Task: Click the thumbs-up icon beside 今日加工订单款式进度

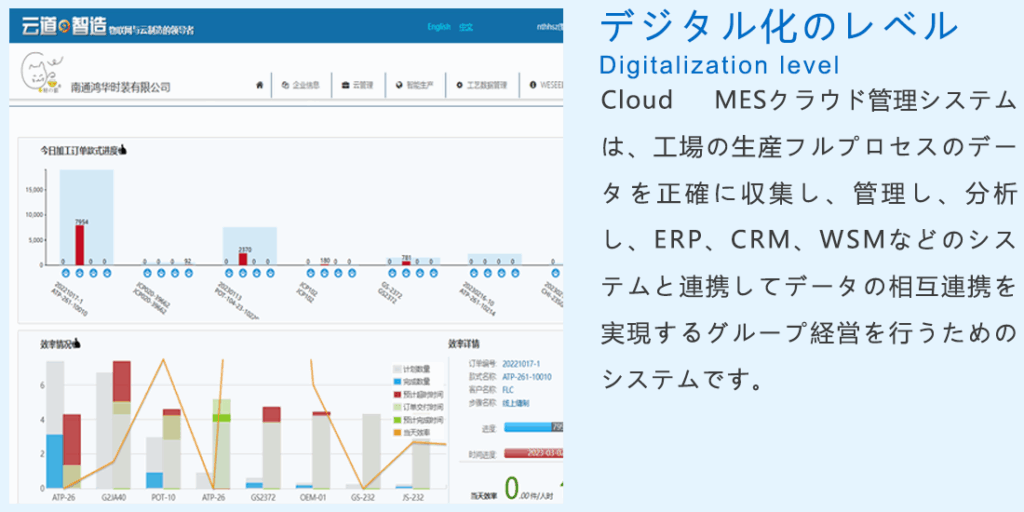Action: point(123,150)
